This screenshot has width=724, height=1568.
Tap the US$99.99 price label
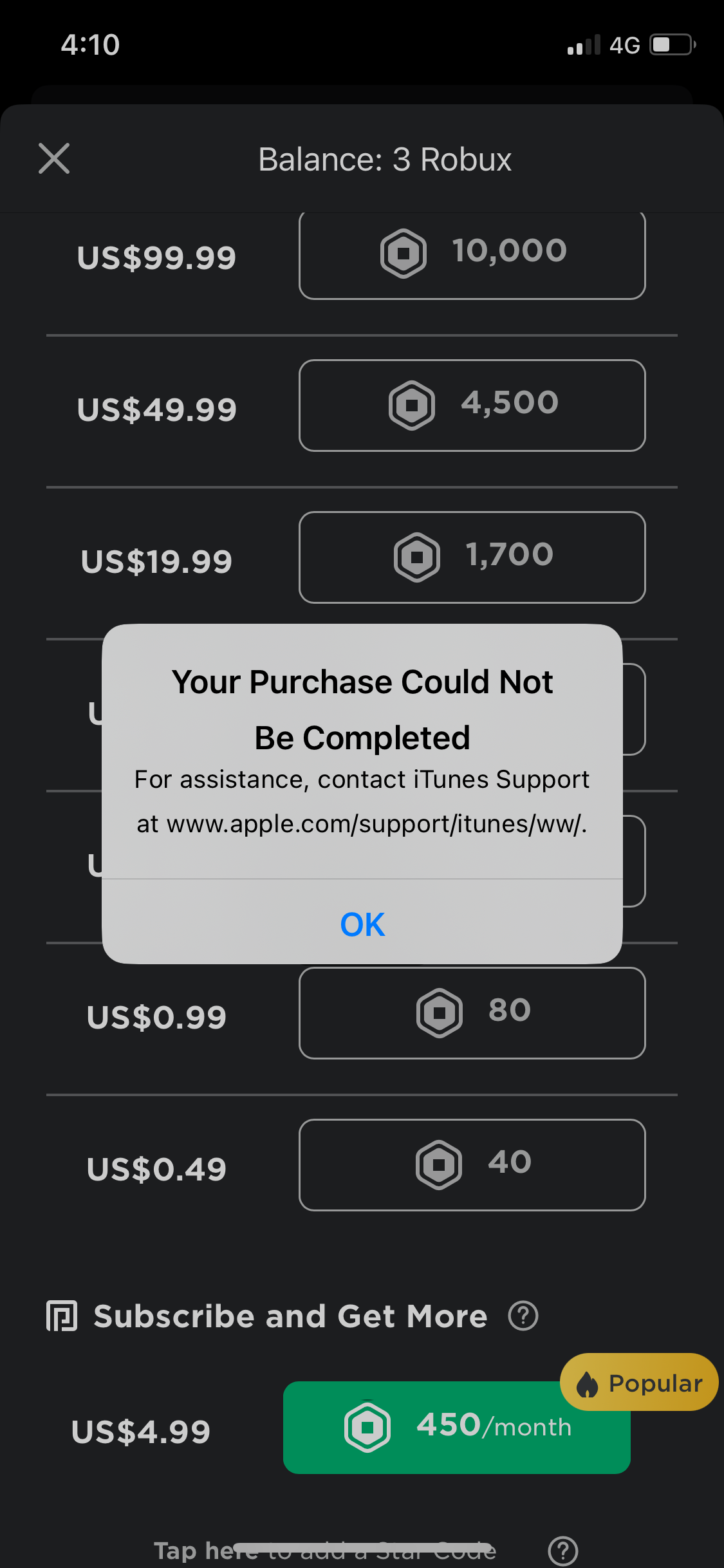[x=156, y=258]
